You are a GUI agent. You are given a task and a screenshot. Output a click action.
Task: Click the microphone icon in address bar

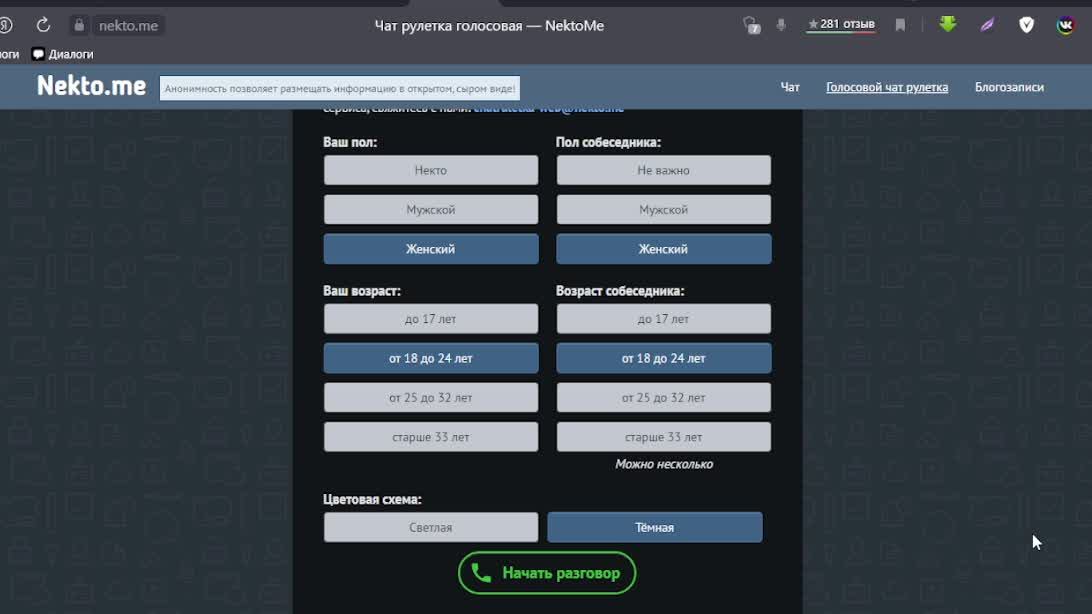click(781, 25)
